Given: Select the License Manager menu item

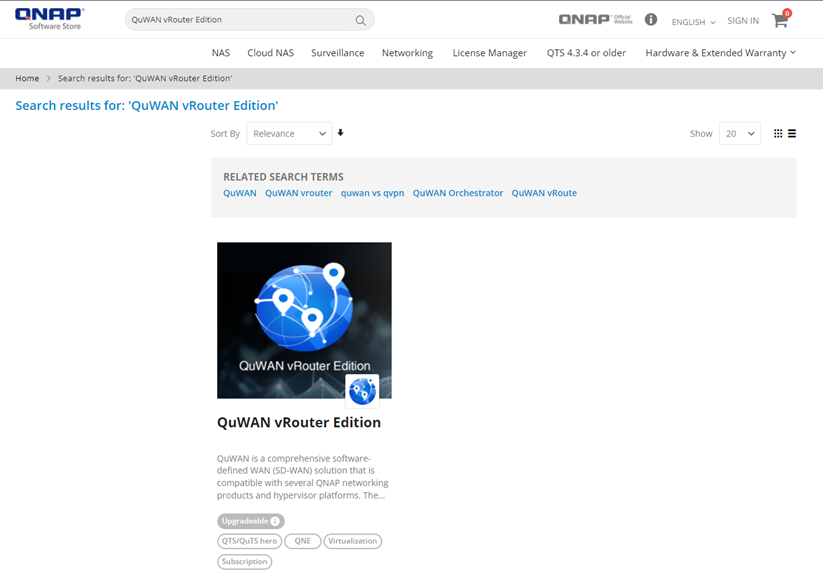Looking at the screenshot, I should tap(489, 53).
